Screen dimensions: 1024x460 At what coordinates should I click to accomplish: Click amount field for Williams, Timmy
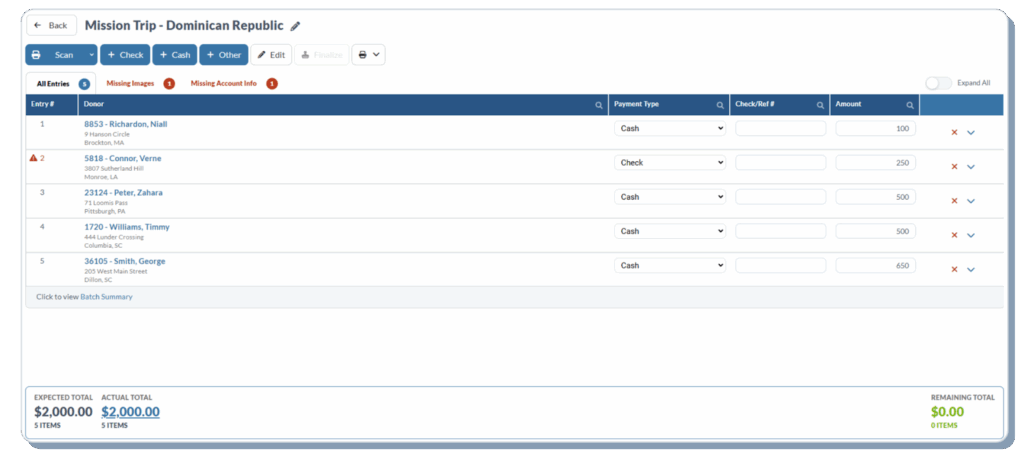pyautogui.click(x=876, y=231)
